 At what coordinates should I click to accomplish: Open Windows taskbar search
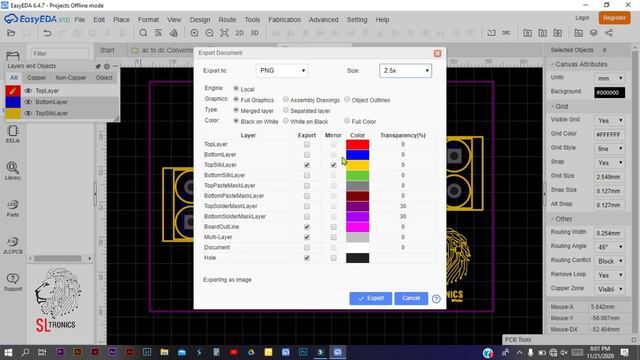(x=25, y=352)
